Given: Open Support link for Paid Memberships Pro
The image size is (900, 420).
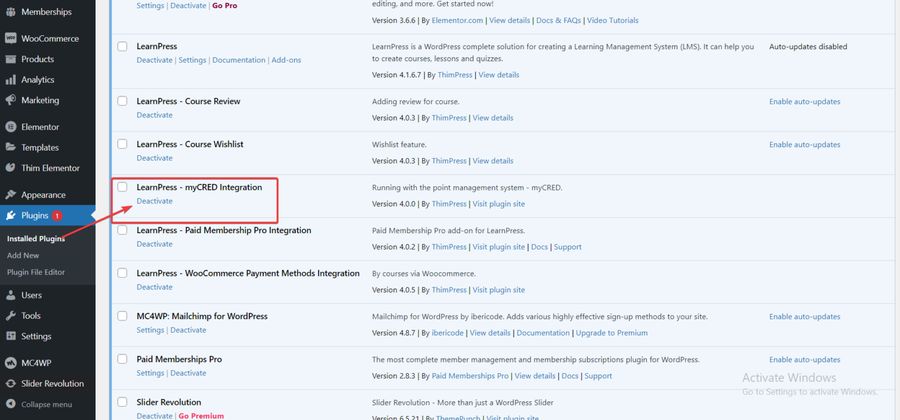Looking at the screenshot, I should pos(598,376).
